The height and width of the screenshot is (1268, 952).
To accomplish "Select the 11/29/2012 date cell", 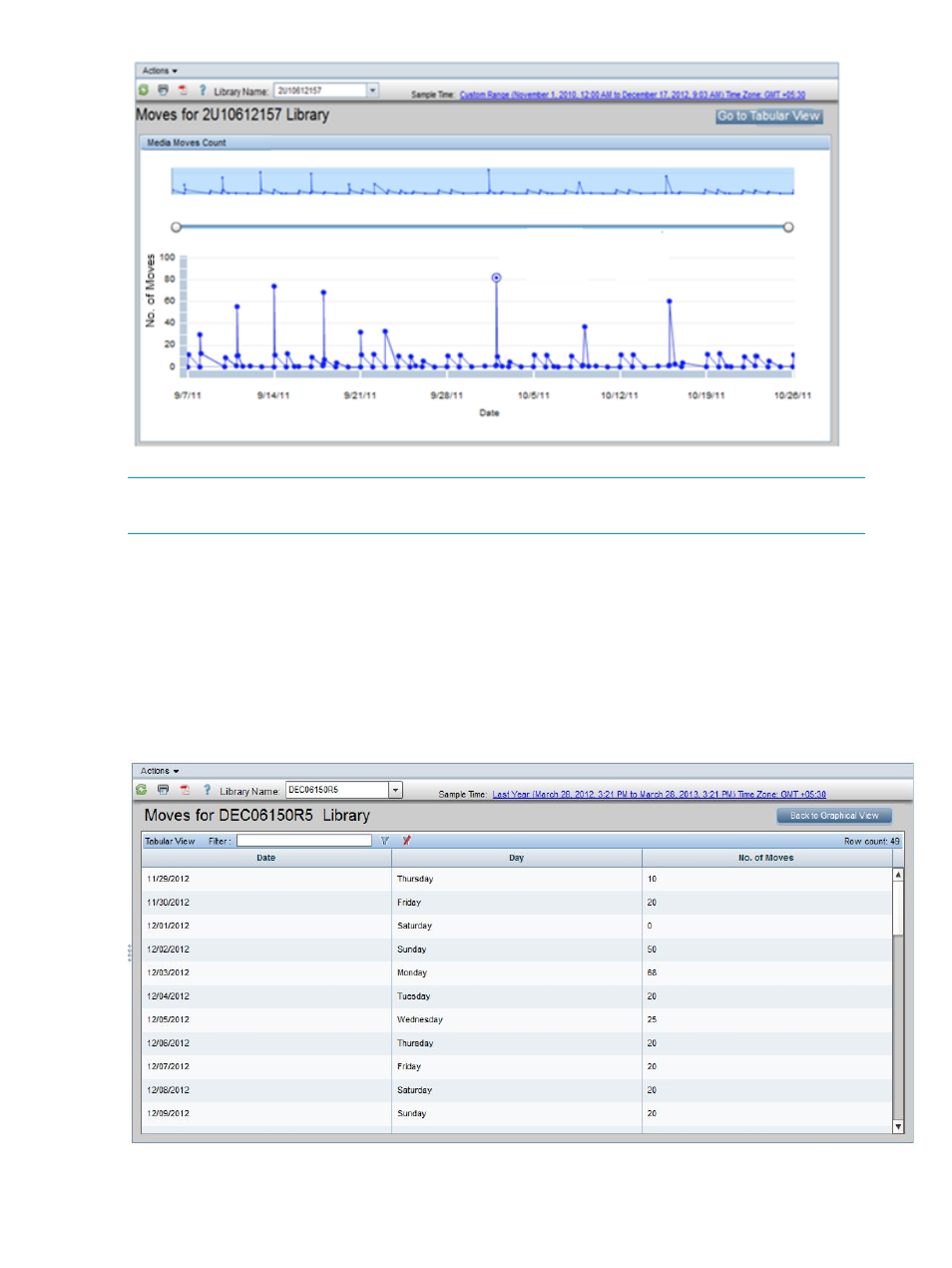I will 266,880.
